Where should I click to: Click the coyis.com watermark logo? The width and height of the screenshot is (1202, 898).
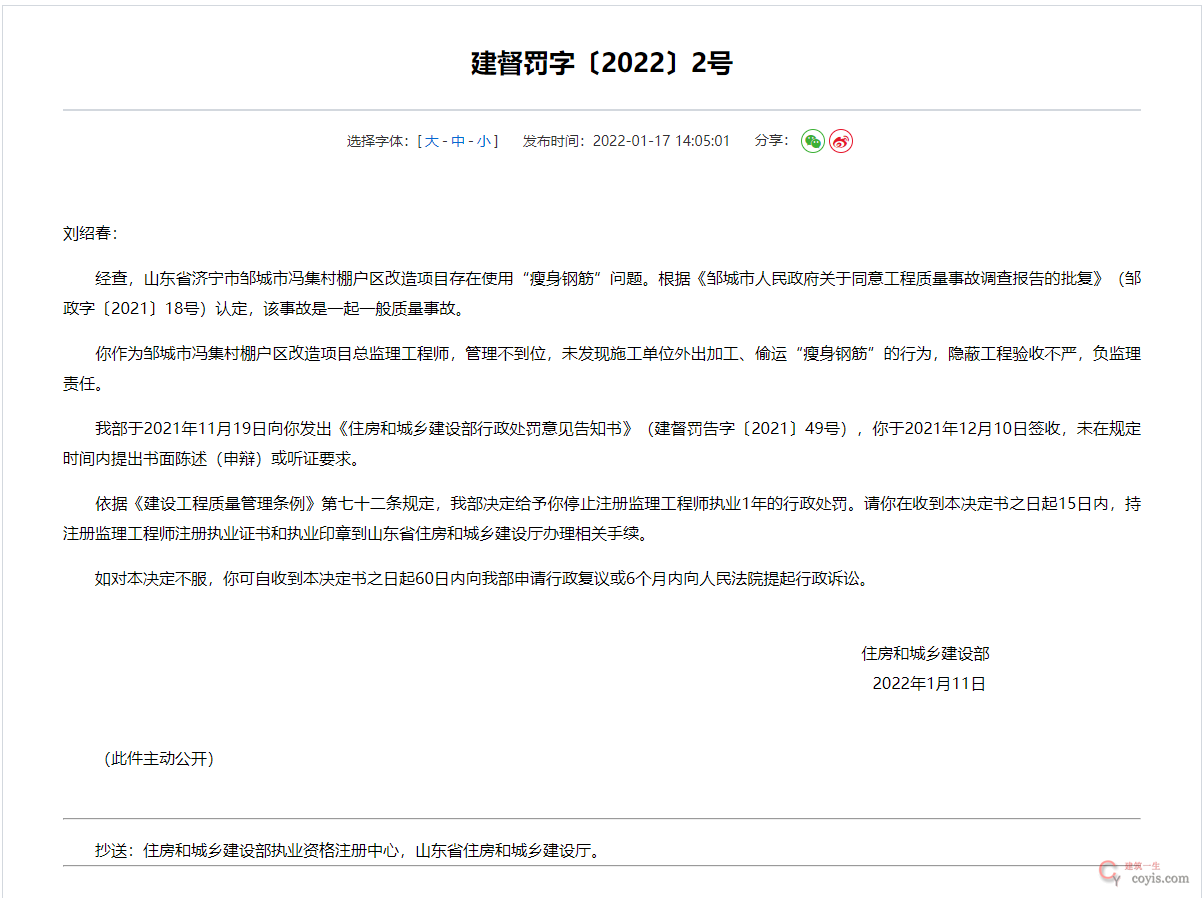click(1144, 872)
